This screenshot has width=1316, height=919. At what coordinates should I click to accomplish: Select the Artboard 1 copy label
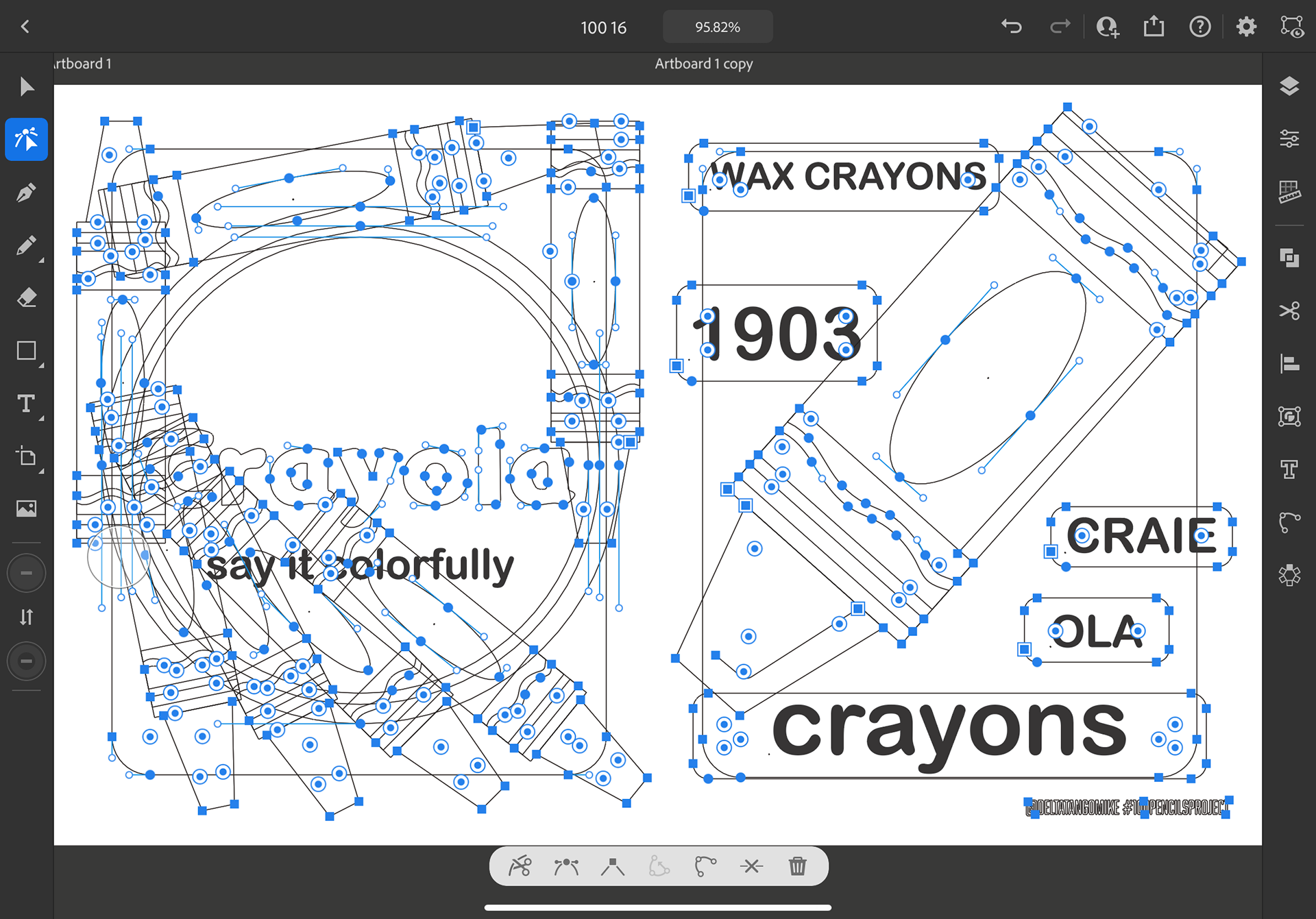703,64
